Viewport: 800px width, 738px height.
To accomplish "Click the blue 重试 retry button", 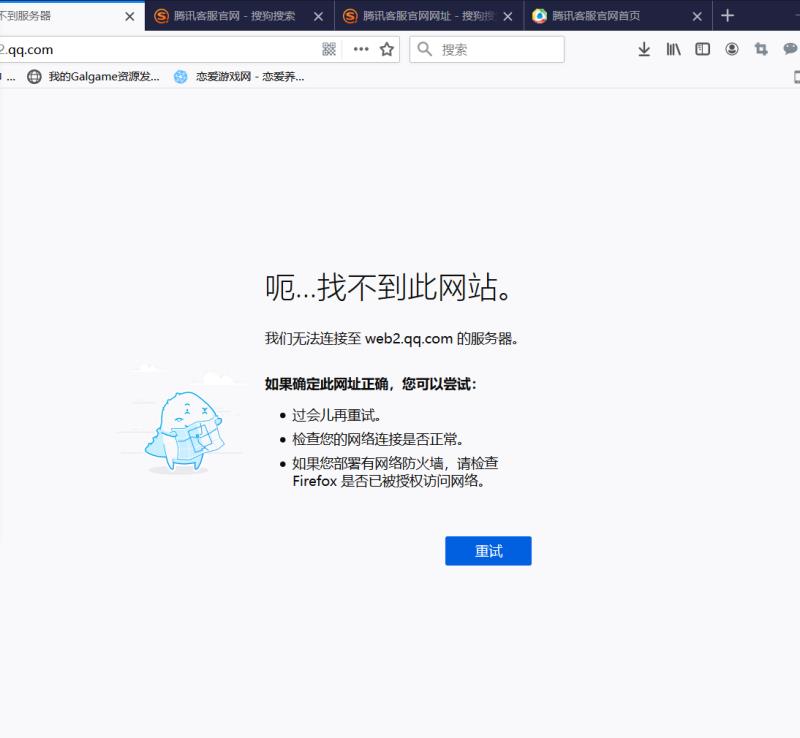I will click(x=488, y=551).
